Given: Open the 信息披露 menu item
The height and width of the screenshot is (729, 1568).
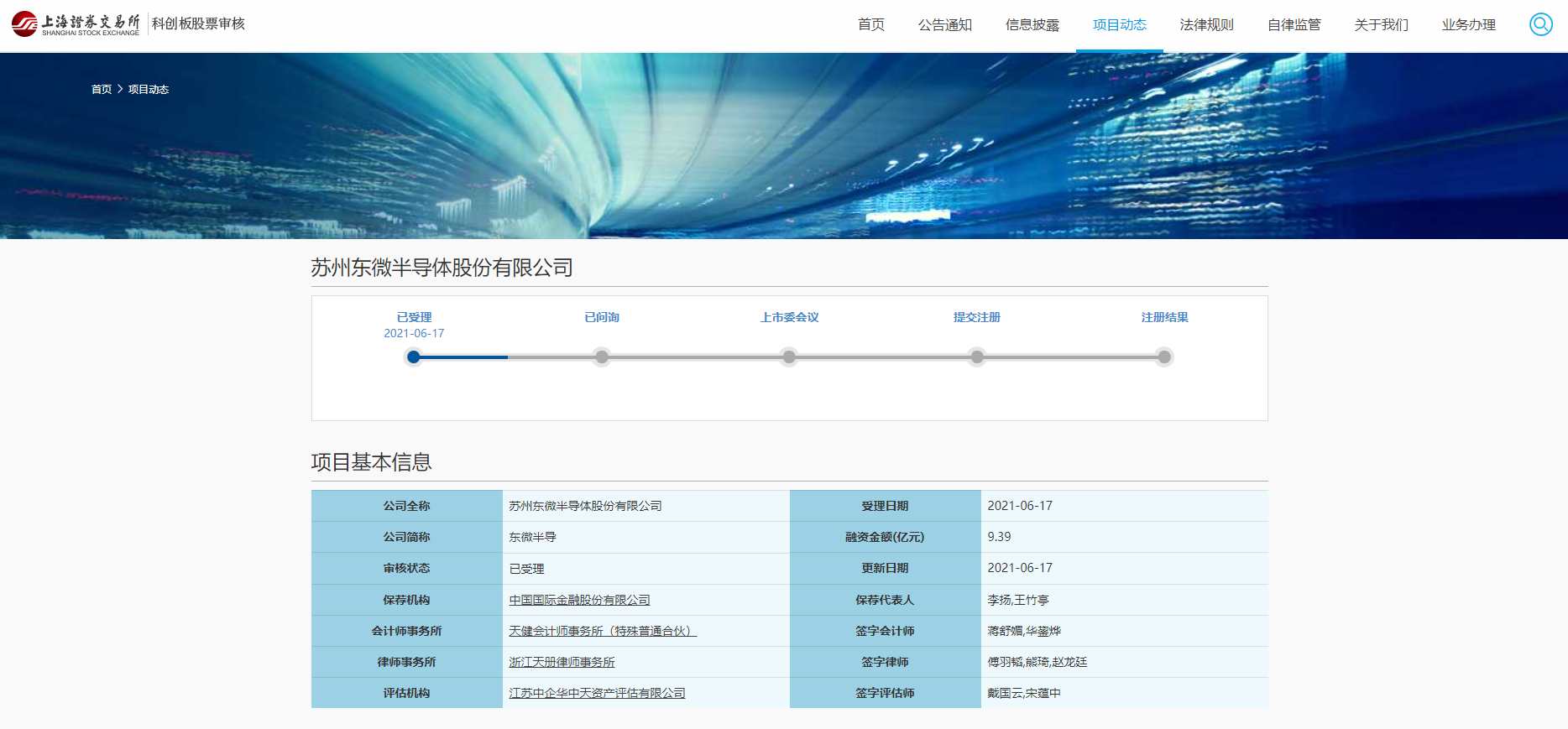Looking at the screenshot, I should [x=1032, y=25].
